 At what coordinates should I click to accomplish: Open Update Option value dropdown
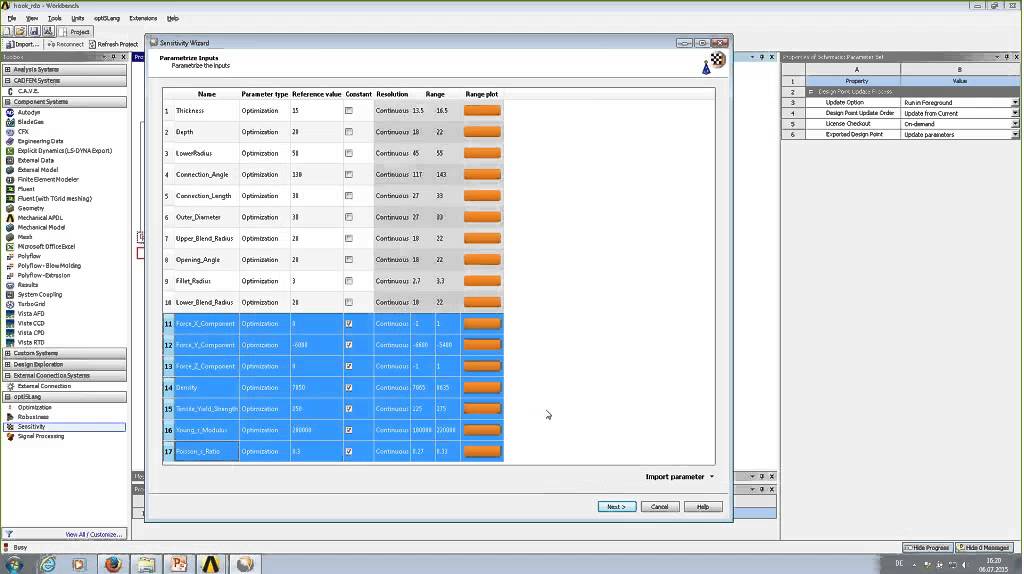click(x=1015, y=103)
